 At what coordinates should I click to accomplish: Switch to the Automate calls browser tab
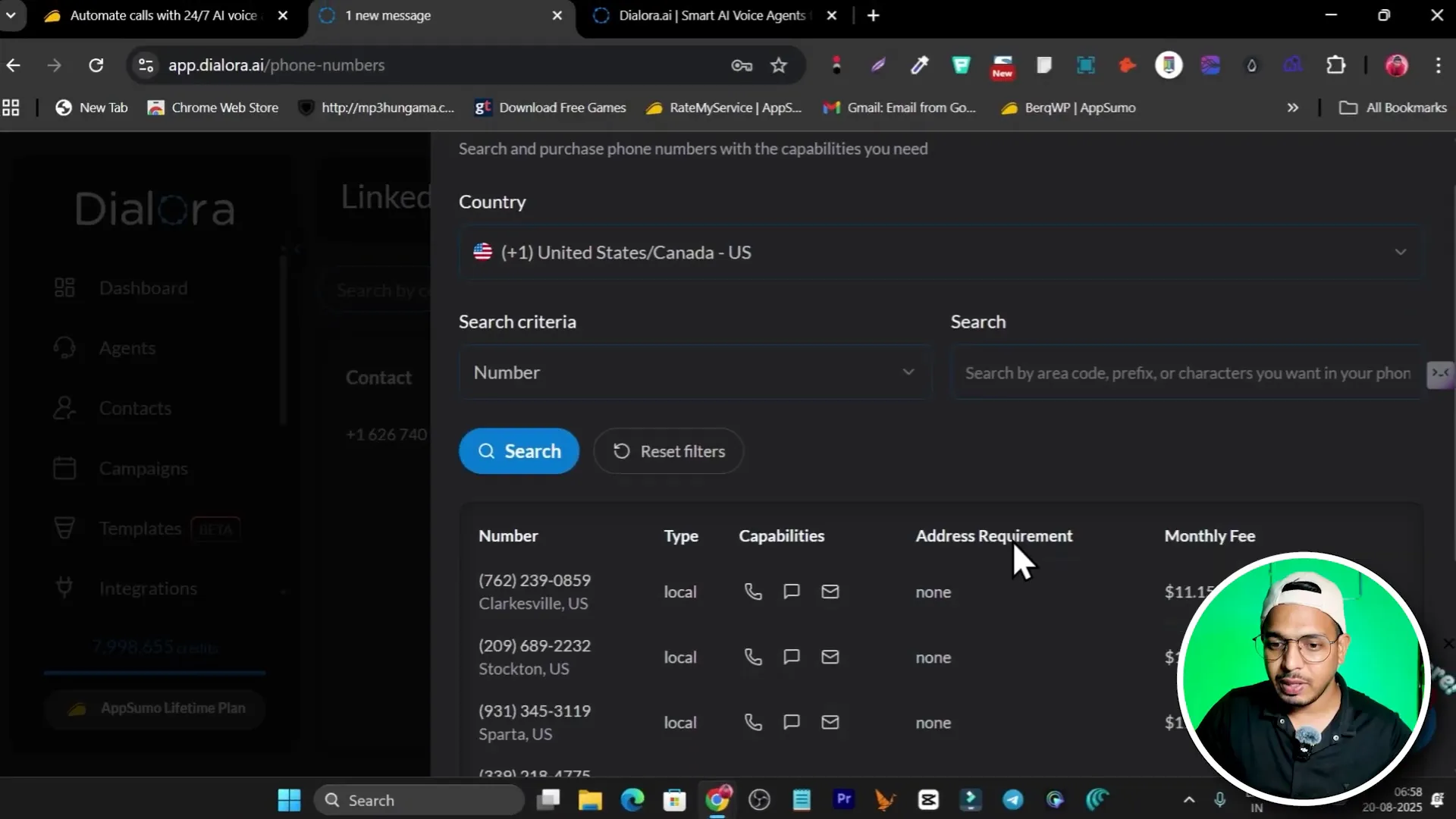[162, 15]
